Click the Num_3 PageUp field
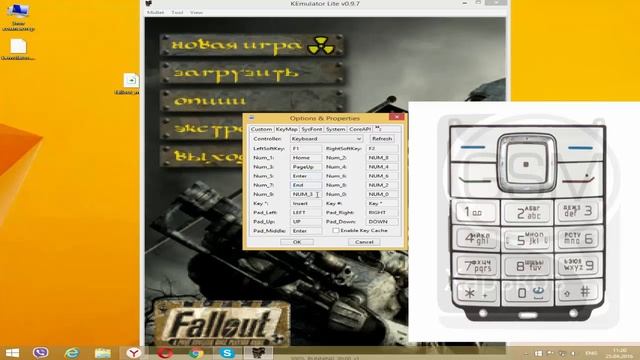640x360 pixels. click(x=306, y=167)
